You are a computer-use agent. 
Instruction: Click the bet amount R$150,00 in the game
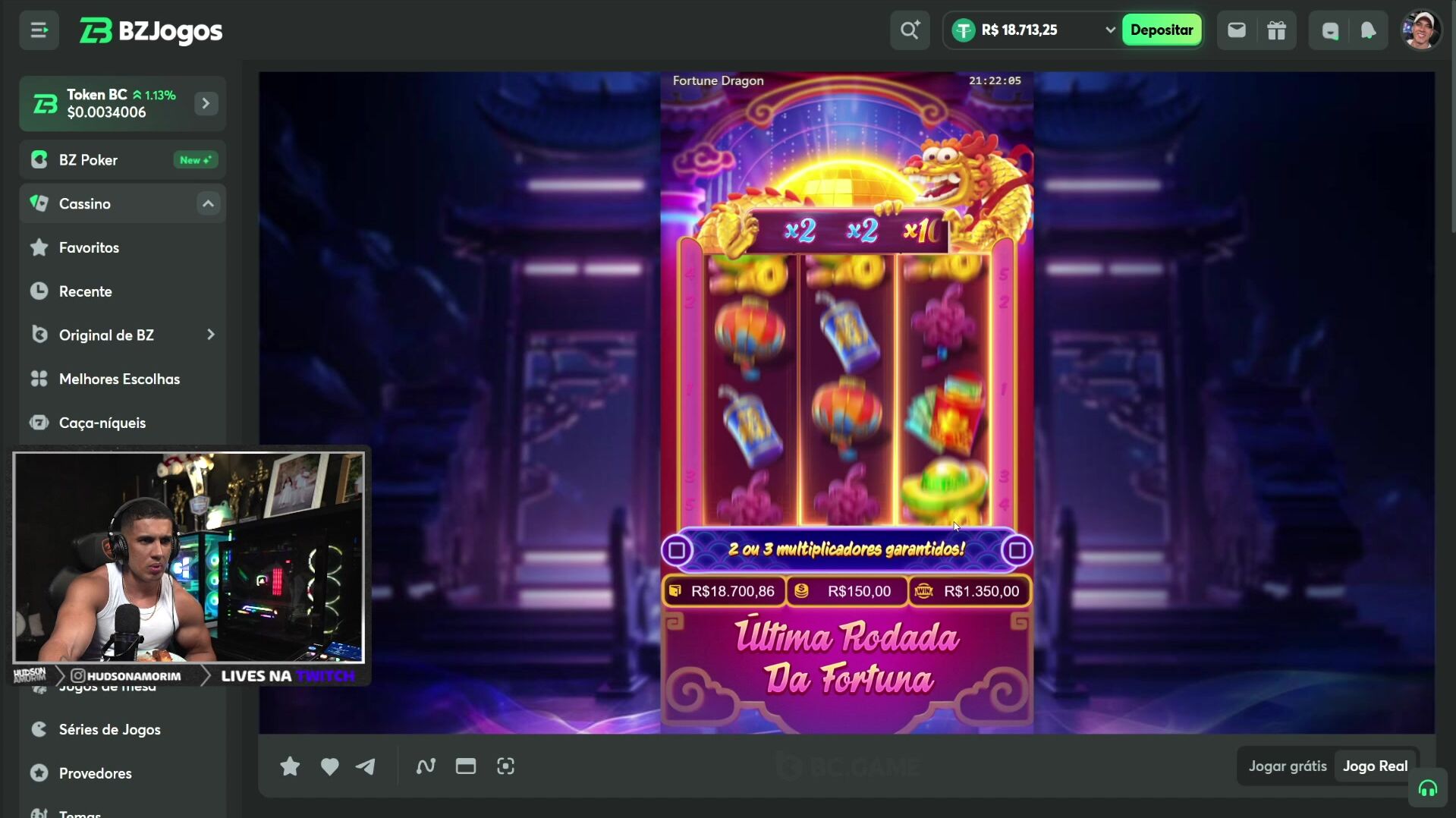(x=847, y=591)
